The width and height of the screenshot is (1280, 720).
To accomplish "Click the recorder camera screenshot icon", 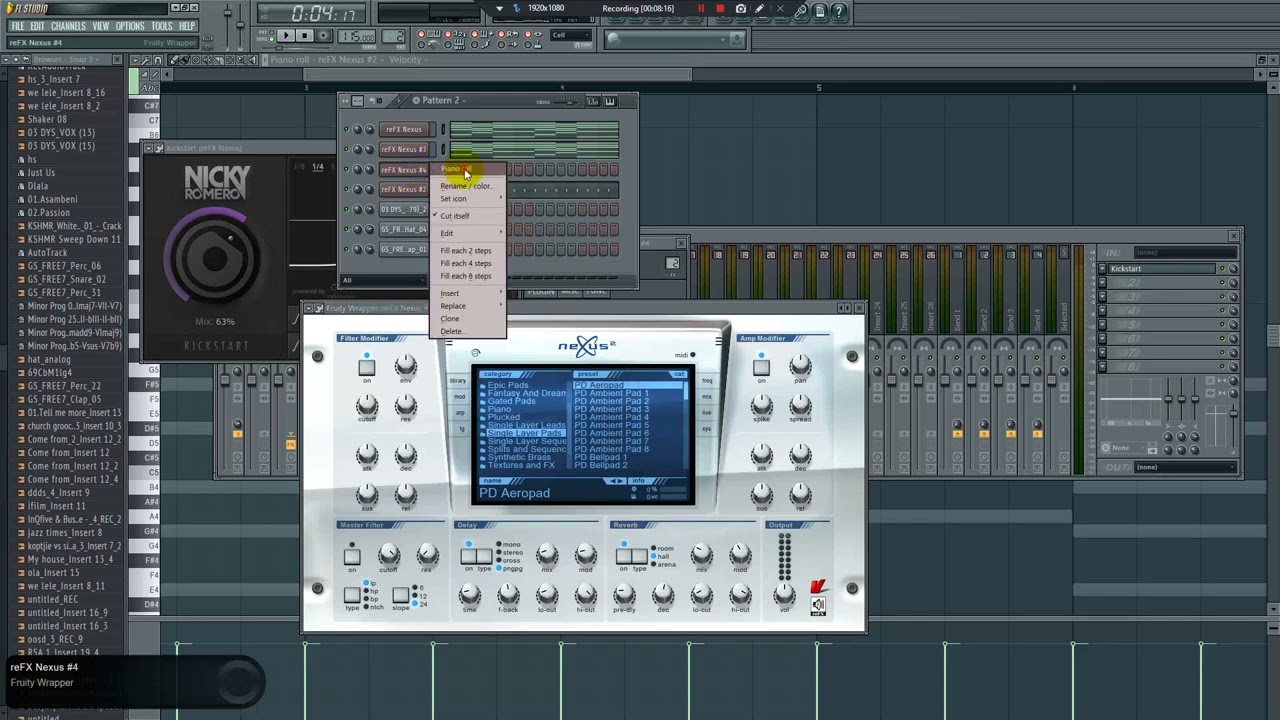I will pos(740,9).
